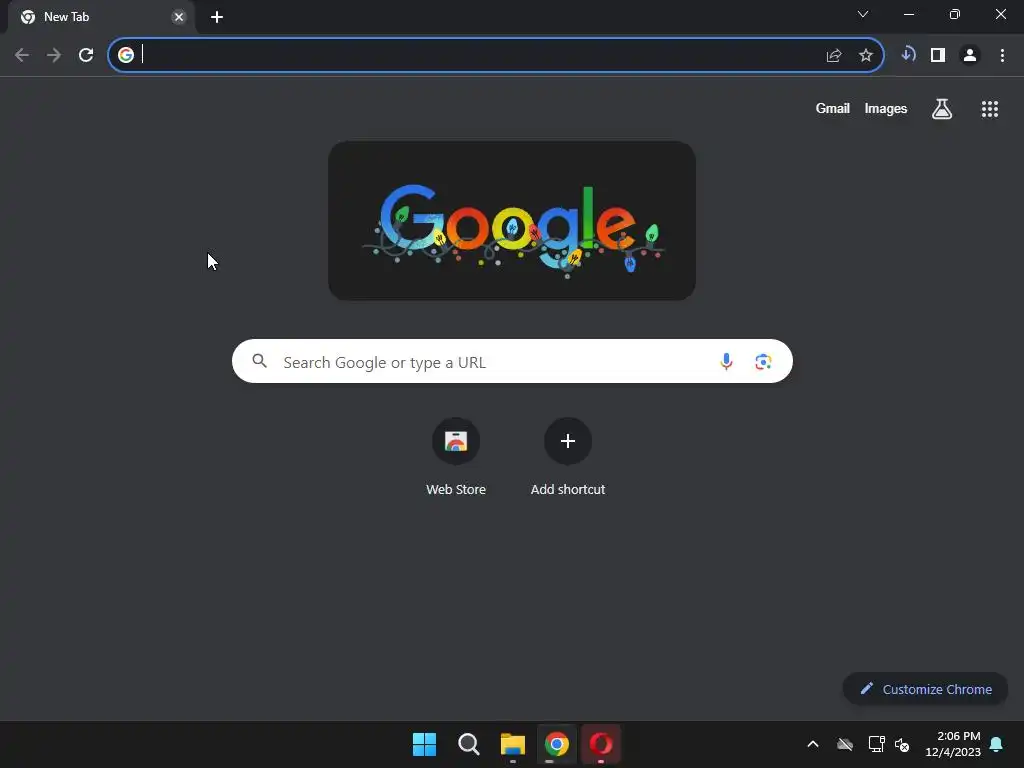Screen dimensions: 1024x768
Task: Click the Chrome taskbar icon
Action: (557, 744)
